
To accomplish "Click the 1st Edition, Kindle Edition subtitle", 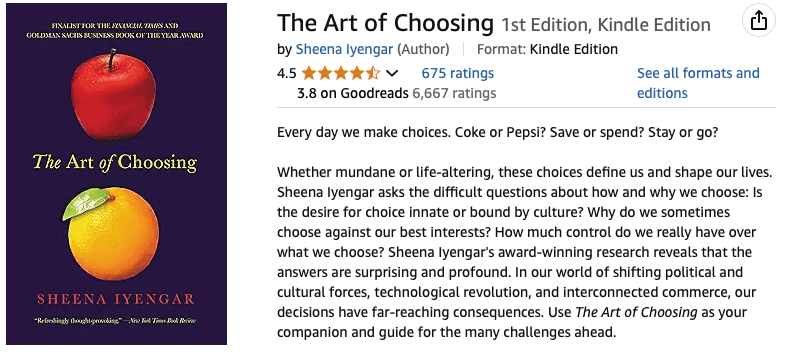I will point(606,25).
